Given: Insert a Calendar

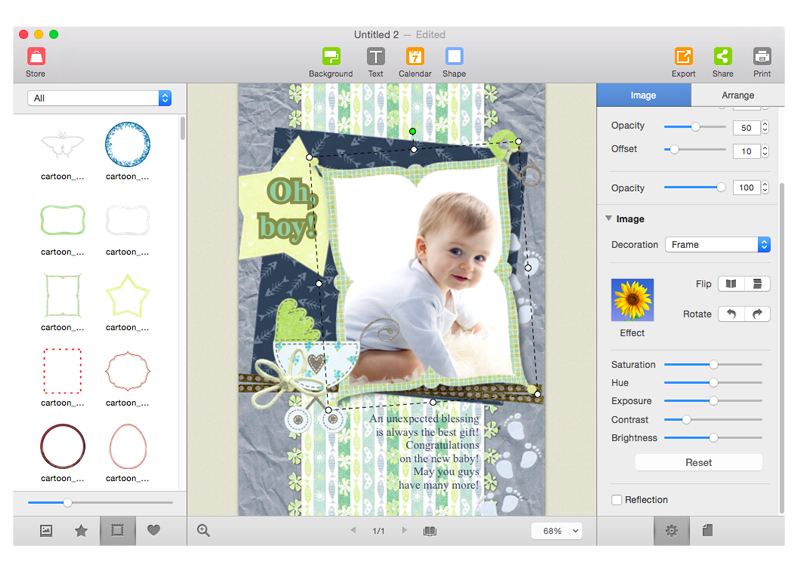Looking at the screenshot, I should pos(415,62).
